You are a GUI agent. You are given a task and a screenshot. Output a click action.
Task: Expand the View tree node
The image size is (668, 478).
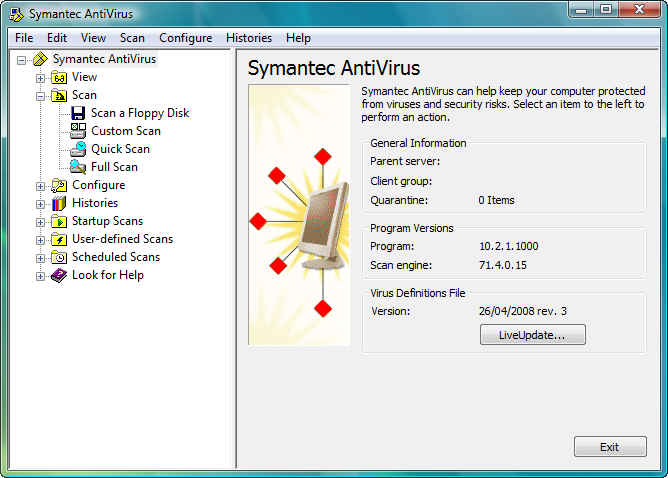(40, 78)
